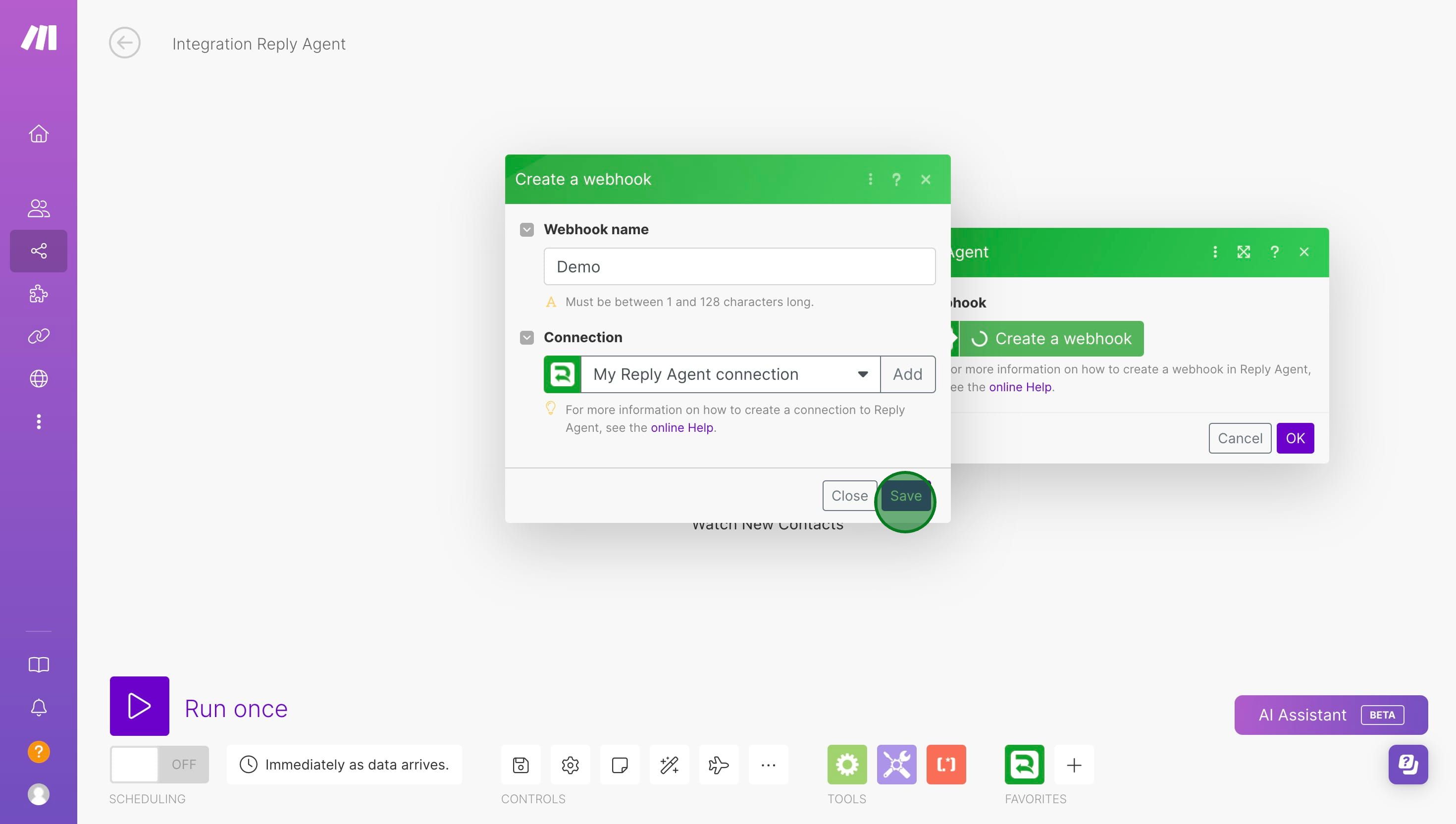Open Reply Agent panel options dots
The image size is (1456, 824).
1215,252
